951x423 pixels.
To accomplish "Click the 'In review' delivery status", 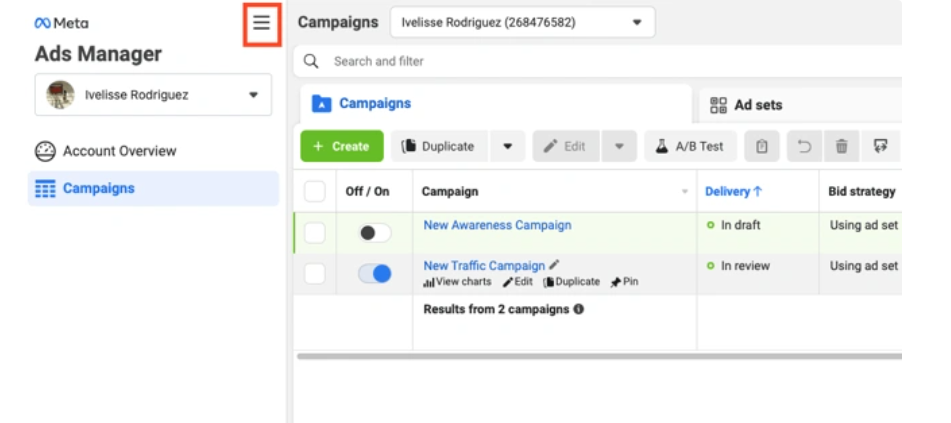I will pos(738,266).
